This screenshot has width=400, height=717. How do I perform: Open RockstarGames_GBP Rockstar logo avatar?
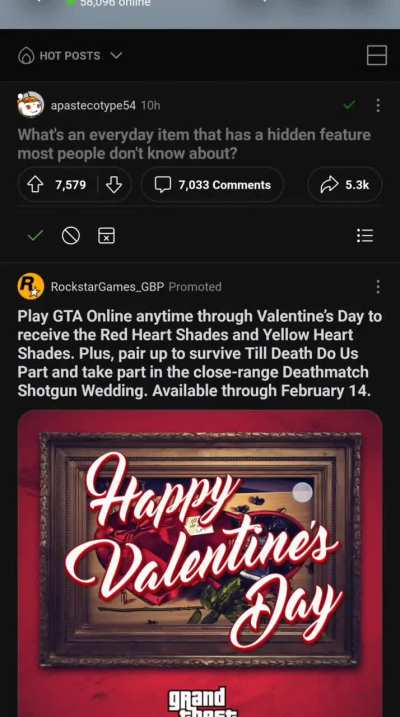[31, 286]
